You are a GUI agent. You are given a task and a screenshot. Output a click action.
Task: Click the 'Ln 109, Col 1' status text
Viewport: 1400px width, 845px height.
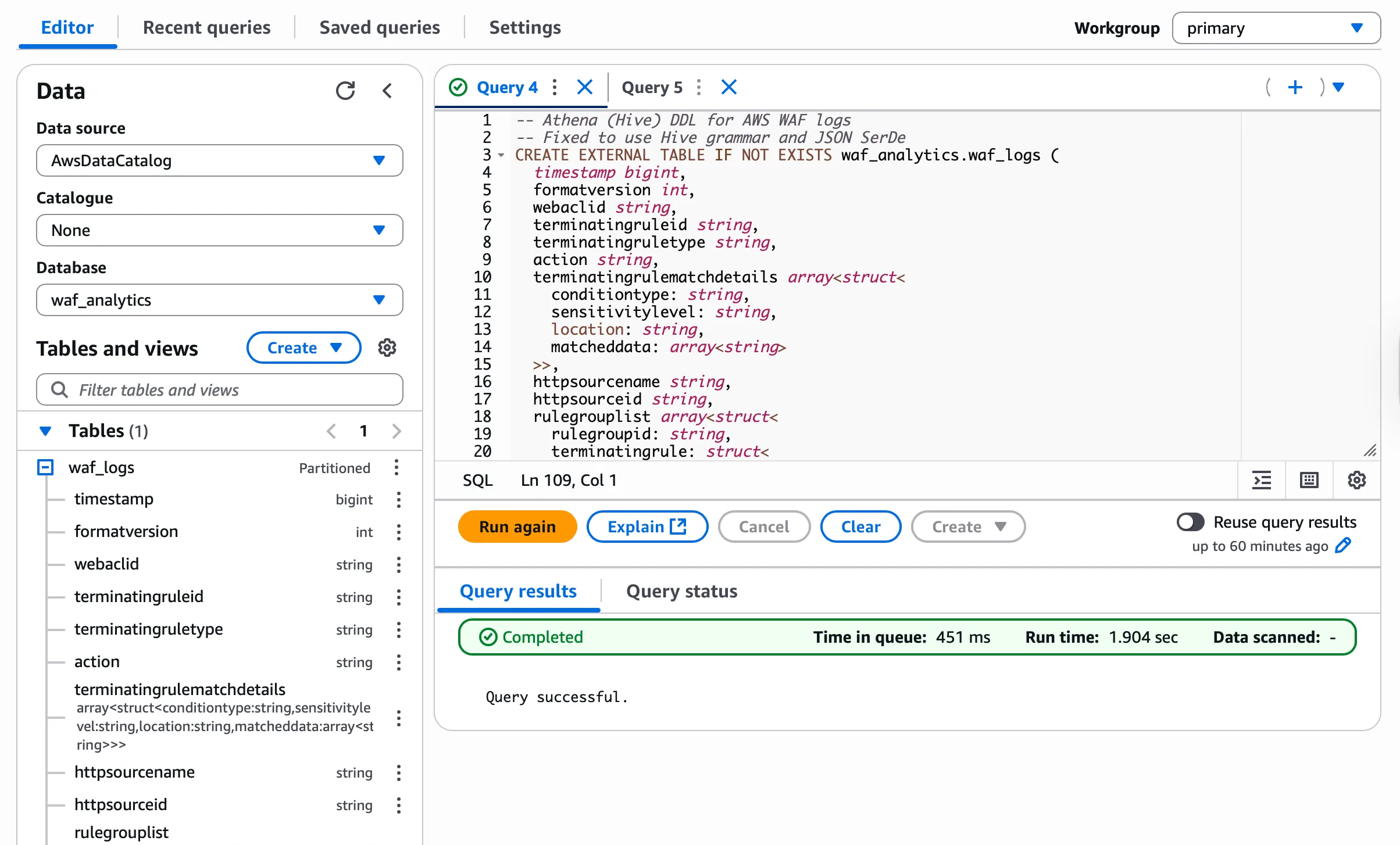[569, 480]
